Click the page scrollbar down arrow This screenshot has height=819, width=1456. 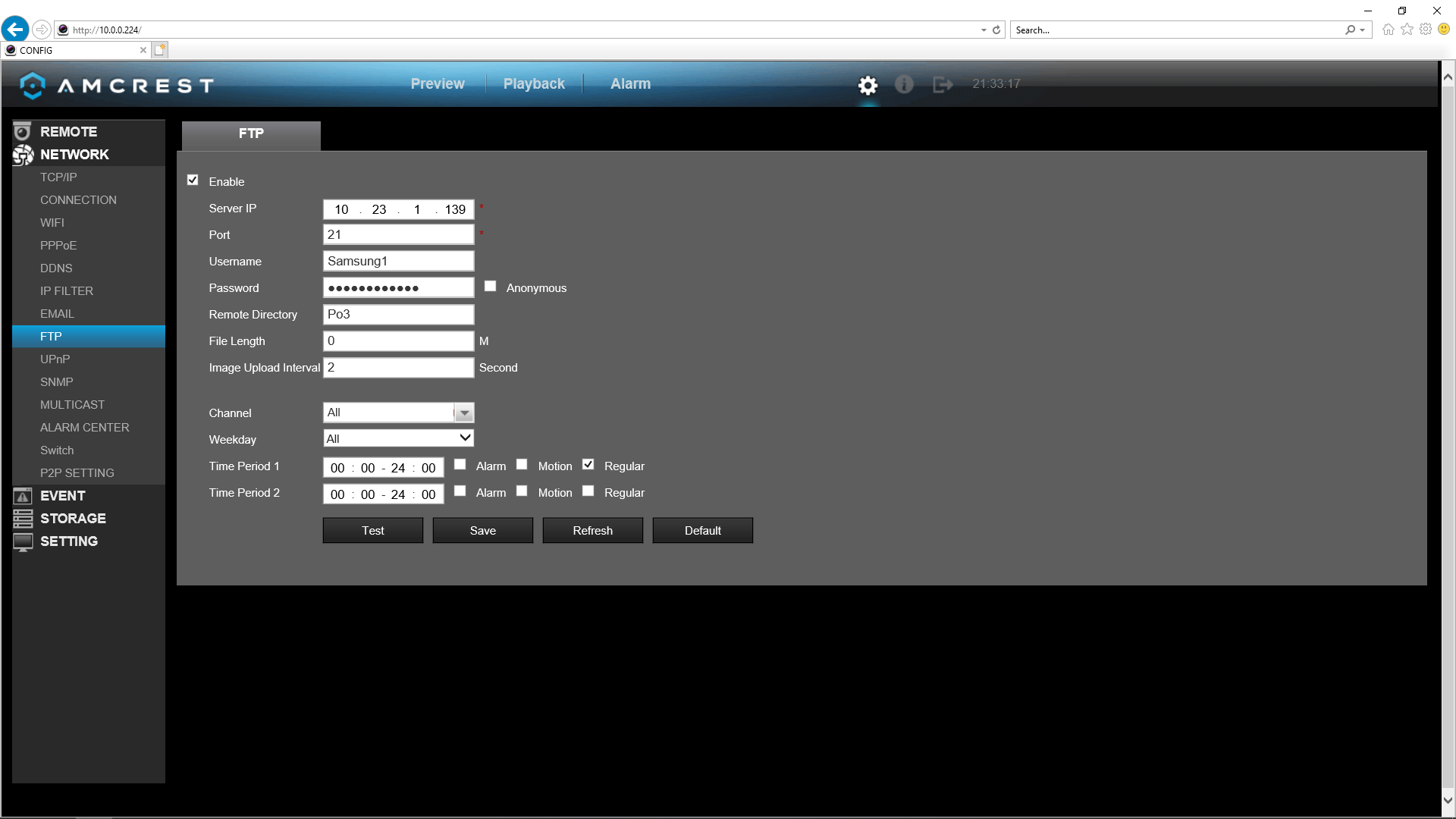[1448, 800]
